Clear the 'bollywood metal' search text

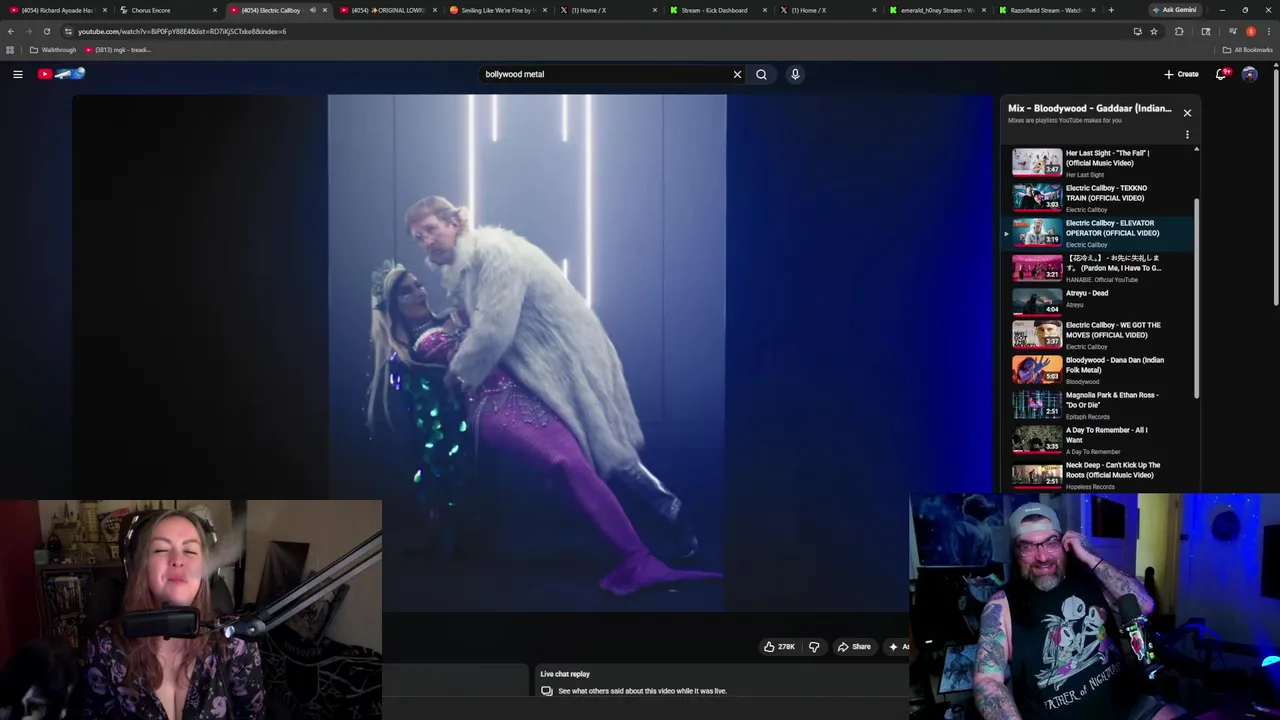[x=737, y=74]
